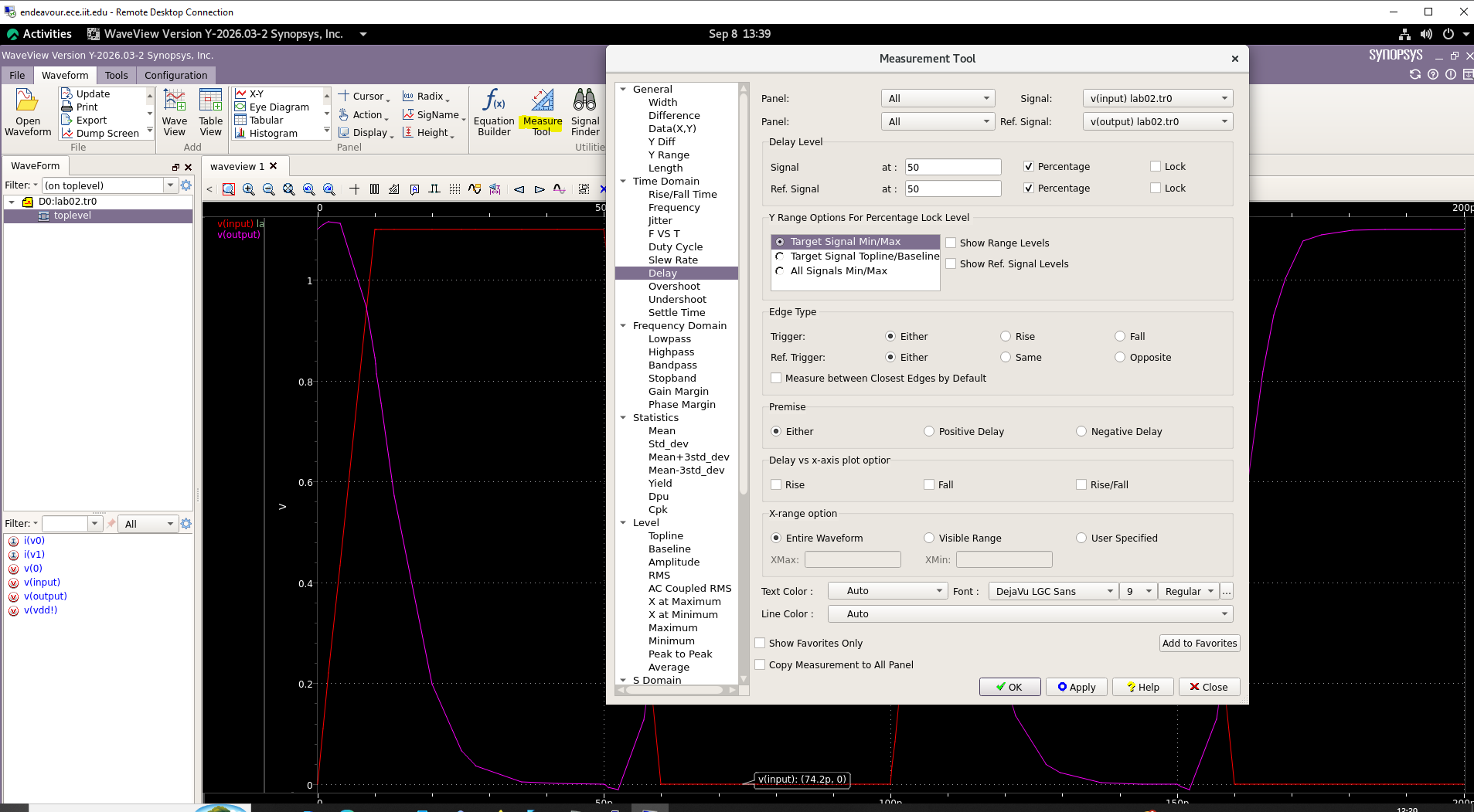Screen dimensions: 1474x812
Task: Click OK in Measurement Tool
Action: [1009, 687]
